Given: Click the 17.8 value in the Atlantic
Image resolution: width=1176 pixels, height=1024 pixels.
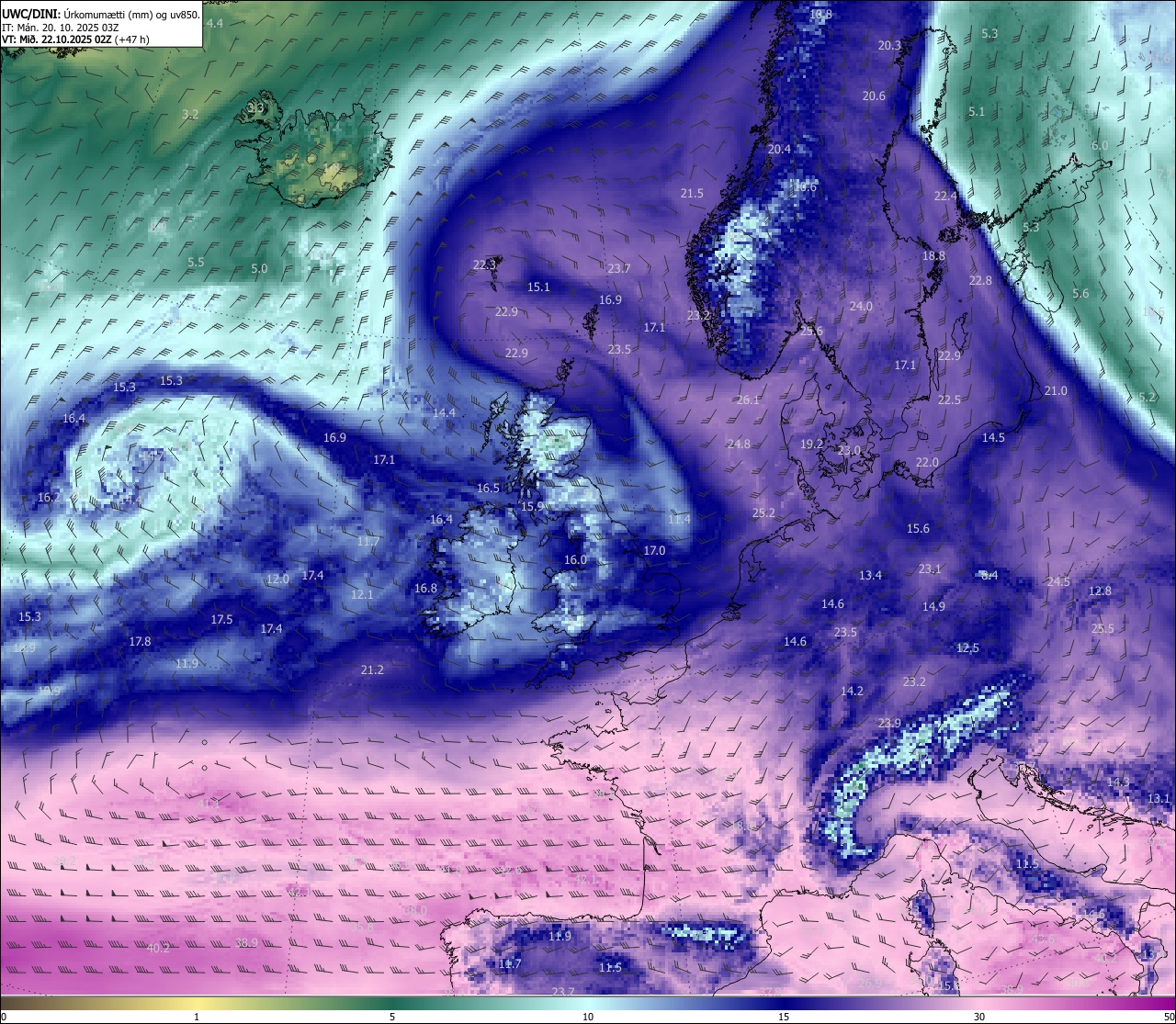Looking at the screenshot, I should pos(140,641).
